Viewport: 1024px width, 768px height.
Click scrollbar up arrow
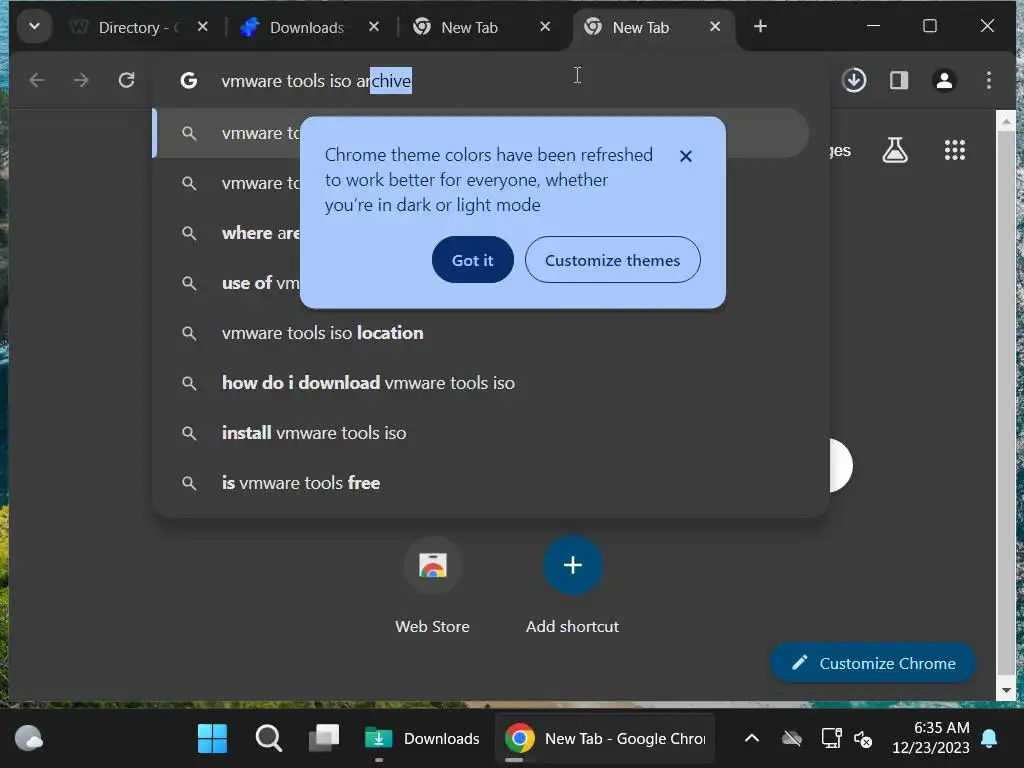(x=1006, y=121)
